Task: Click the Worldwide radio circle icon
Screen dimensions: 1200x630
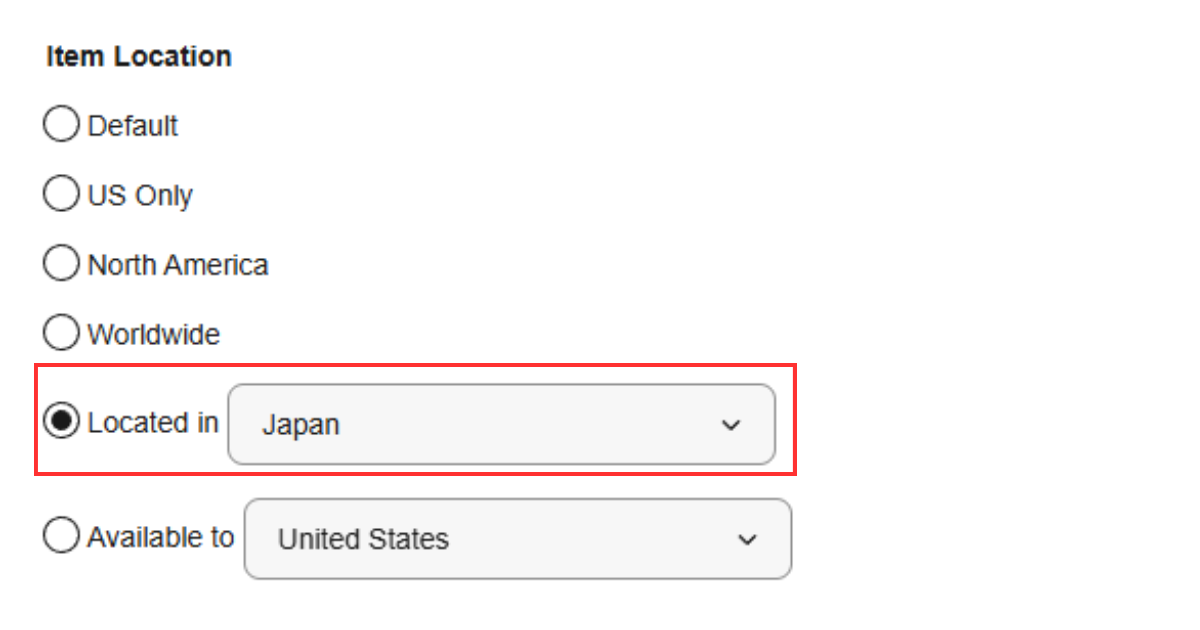Action: [x=60, y=332]
